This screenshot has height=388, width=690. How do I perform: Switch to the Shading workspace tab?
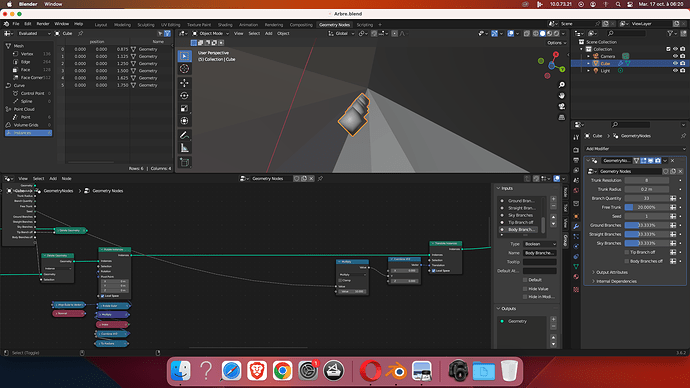click(x=225, y=25)
